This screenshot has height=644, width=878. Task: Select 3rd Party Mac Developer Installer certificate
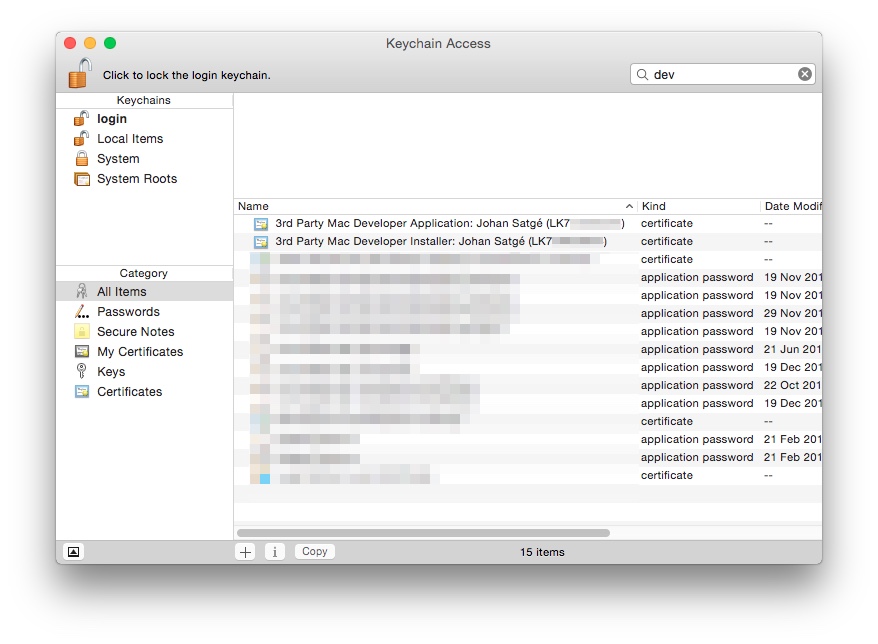tap(440, 242)
